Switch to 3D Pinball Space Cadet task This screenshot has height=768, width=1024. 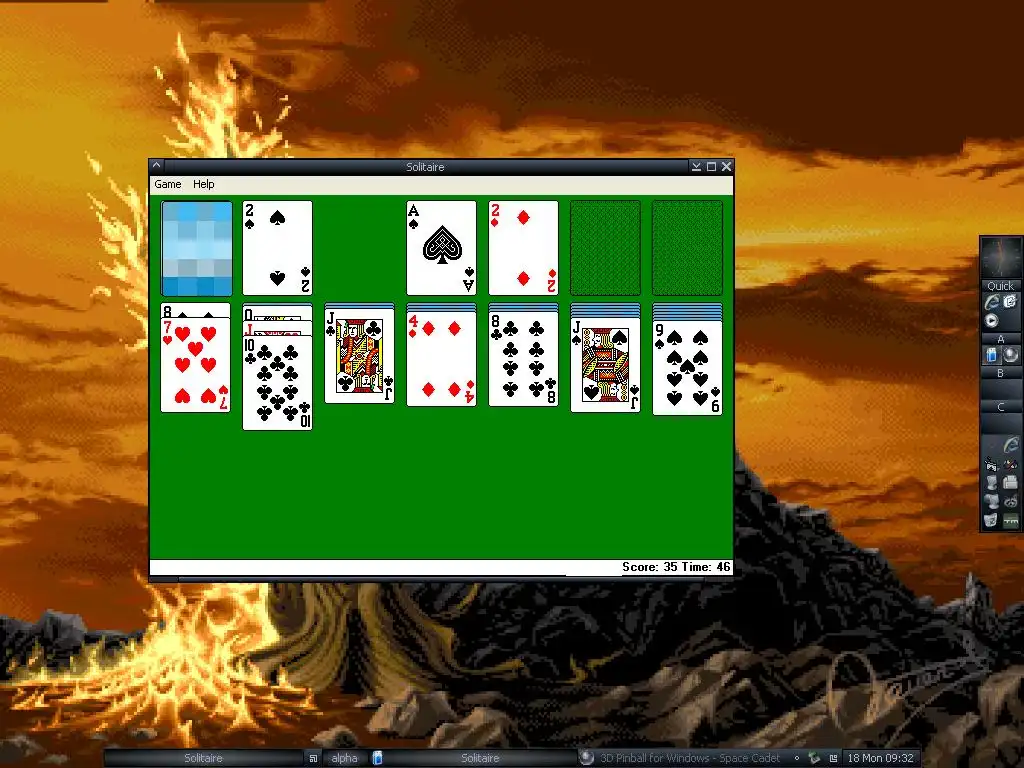pyautogui.click(x=682, y=758)
